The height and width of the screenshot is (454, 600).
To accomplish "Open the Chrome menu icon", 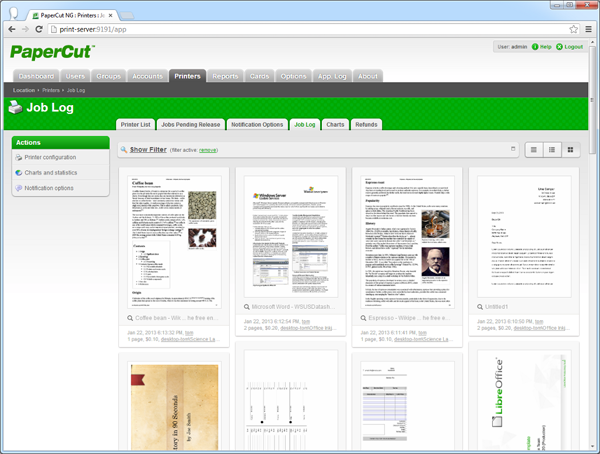I will (587, 30).
